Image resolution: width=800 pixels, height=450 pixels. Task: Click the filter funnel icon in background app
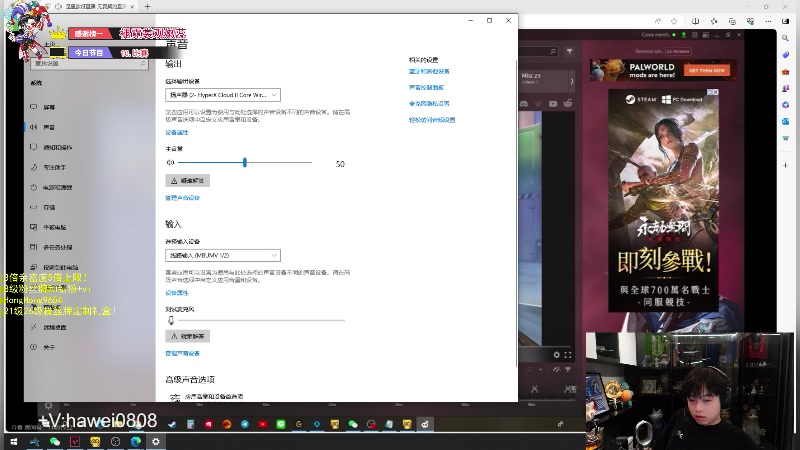569,52
